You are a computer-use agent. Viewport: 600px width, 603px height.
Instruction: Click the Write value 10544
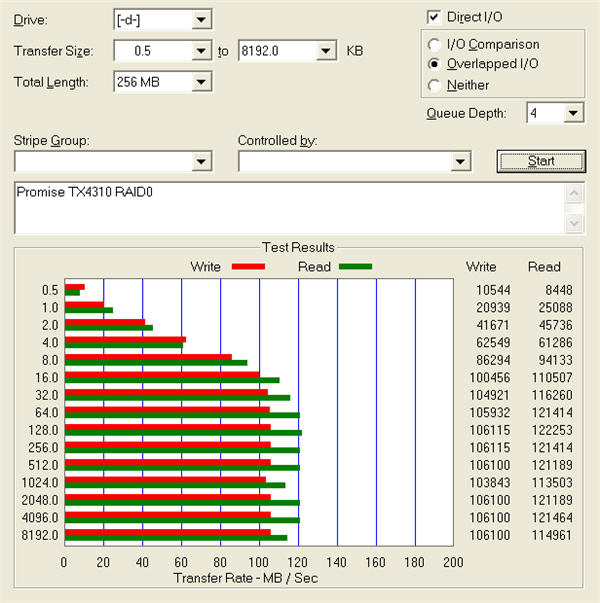point(493,290)
